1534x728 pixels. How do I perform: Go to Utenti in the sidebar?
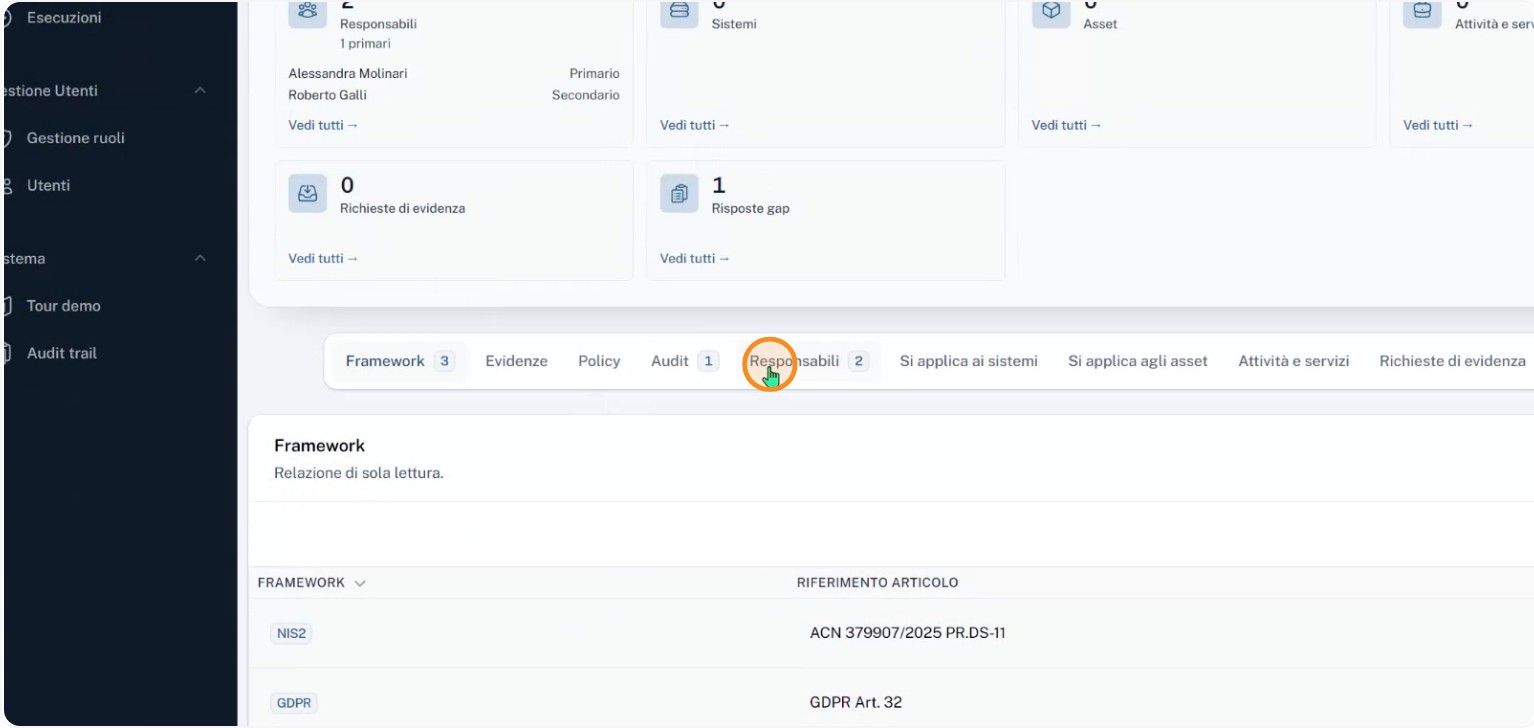48,185
